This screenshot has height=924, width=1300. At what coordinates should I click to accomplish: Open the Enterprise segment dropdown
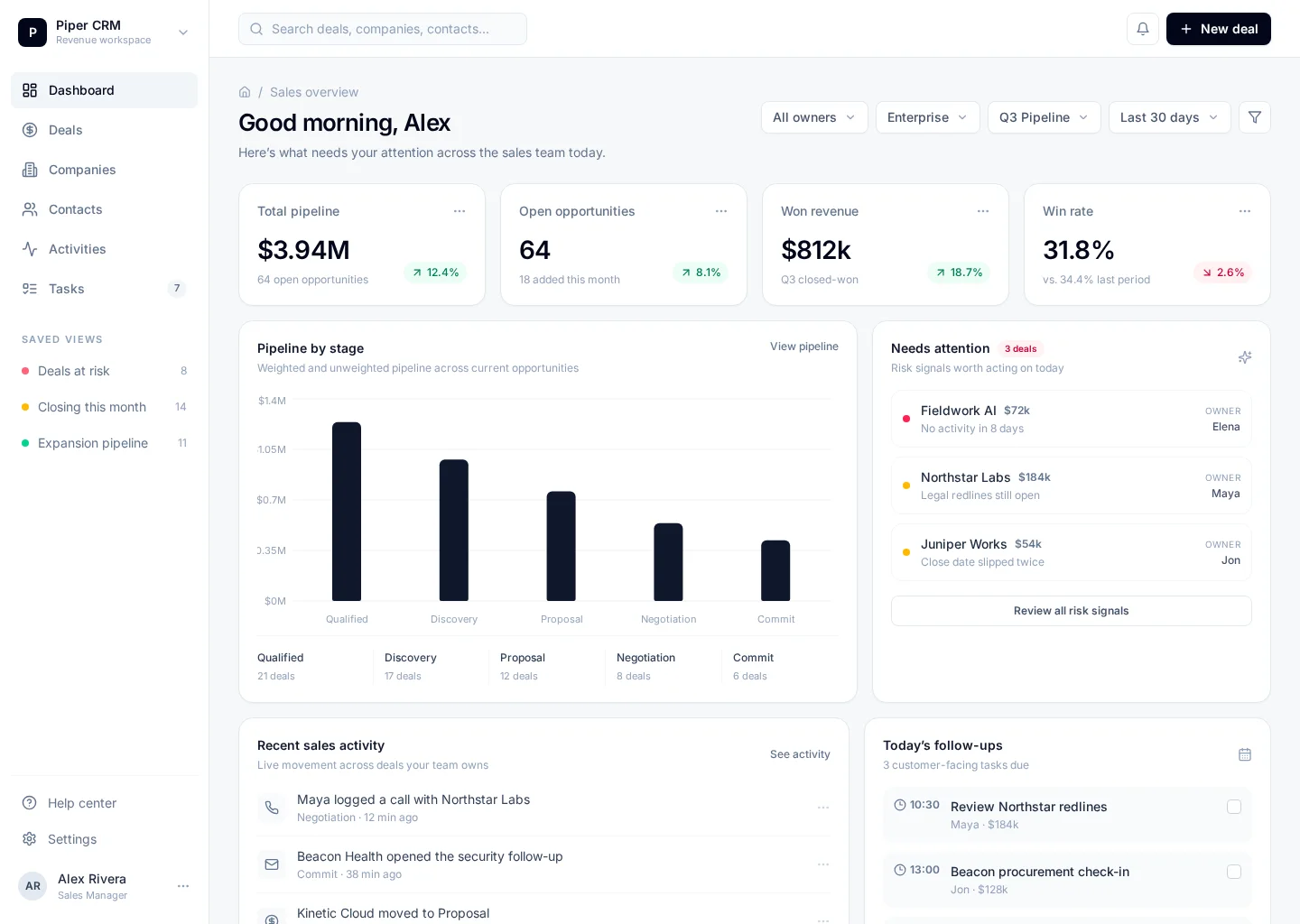[928, 117]
